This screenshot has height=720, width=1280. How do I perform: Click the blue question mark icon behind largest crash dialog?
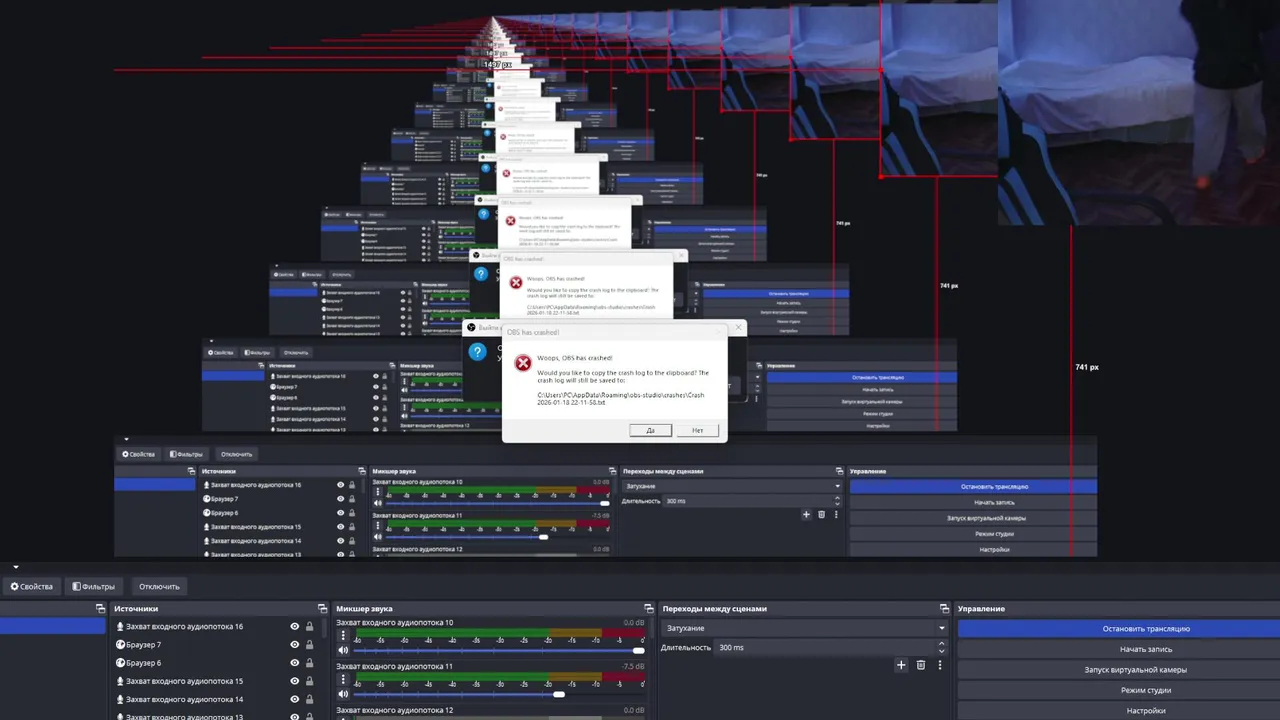pyautogui.click(x=478, y=352)
